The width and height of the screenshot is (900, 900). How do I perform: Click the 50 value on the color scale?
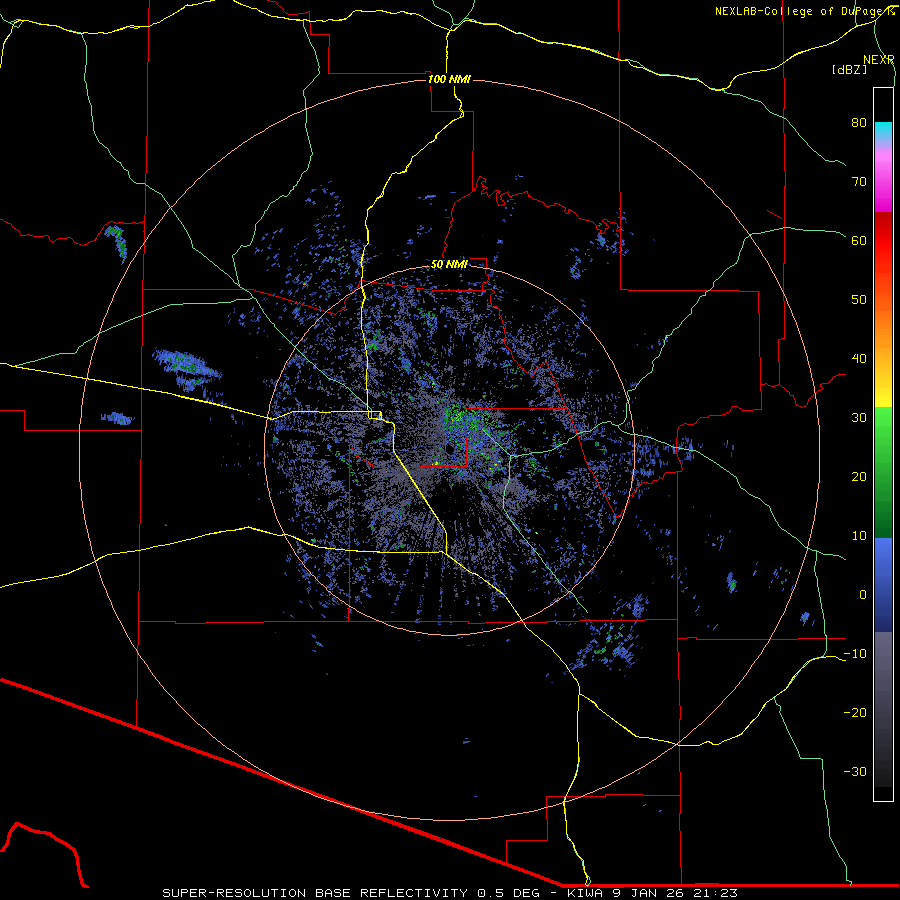coord(859,300)
